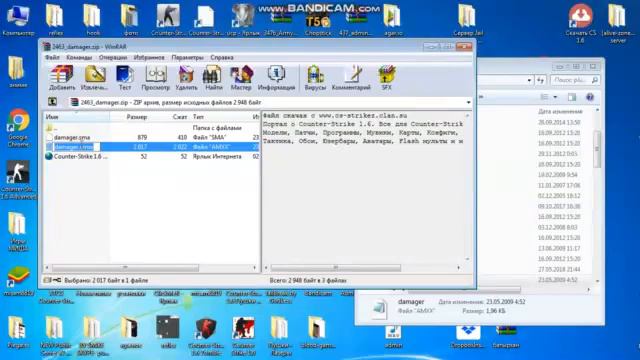Screen dimensions: 640x360
Task: Select the parent folder ".." row
Action: 151,128
